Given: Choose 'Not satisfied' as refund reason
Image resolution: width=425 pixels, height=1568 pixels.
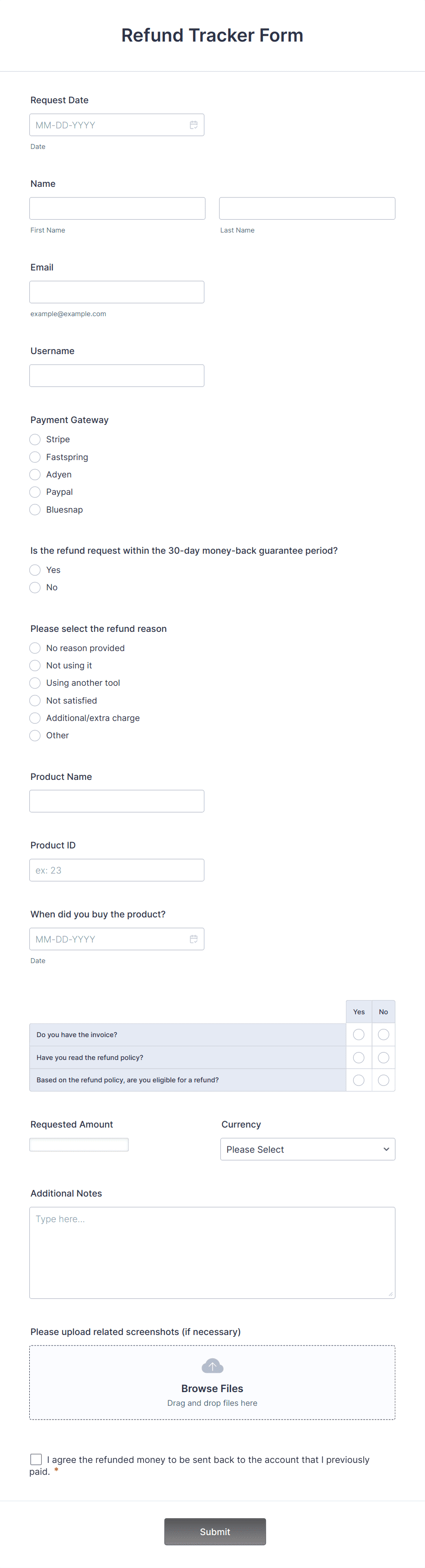Looking at the screenshot, I should (35, 700).
